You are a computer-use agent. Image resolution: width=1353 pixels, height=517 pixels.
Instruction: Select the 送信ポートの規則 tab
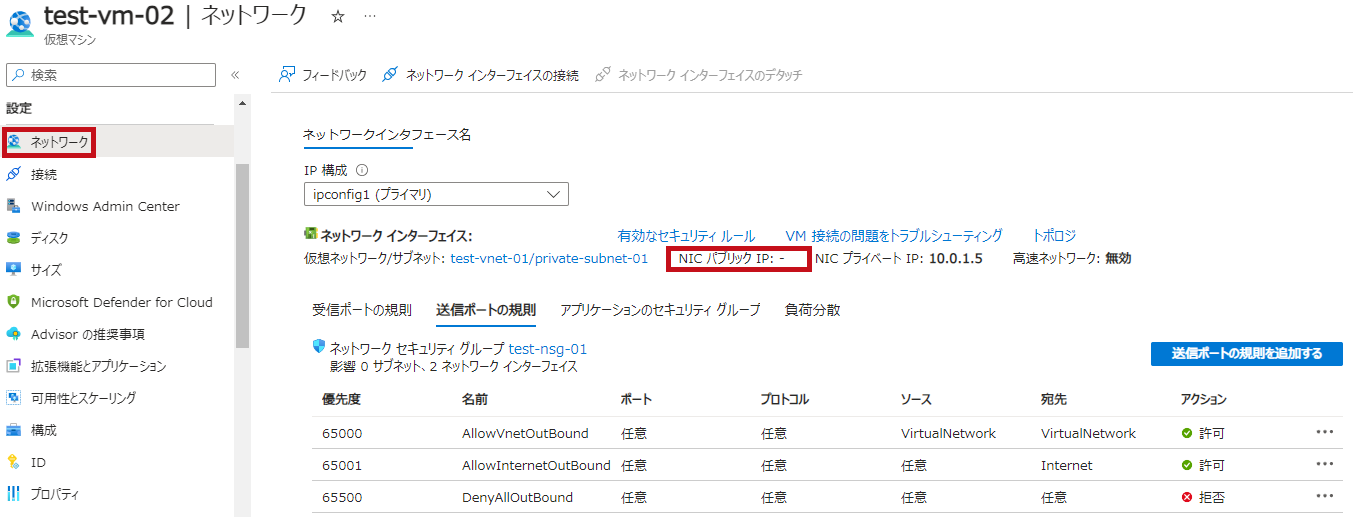[x=486, y=310]
